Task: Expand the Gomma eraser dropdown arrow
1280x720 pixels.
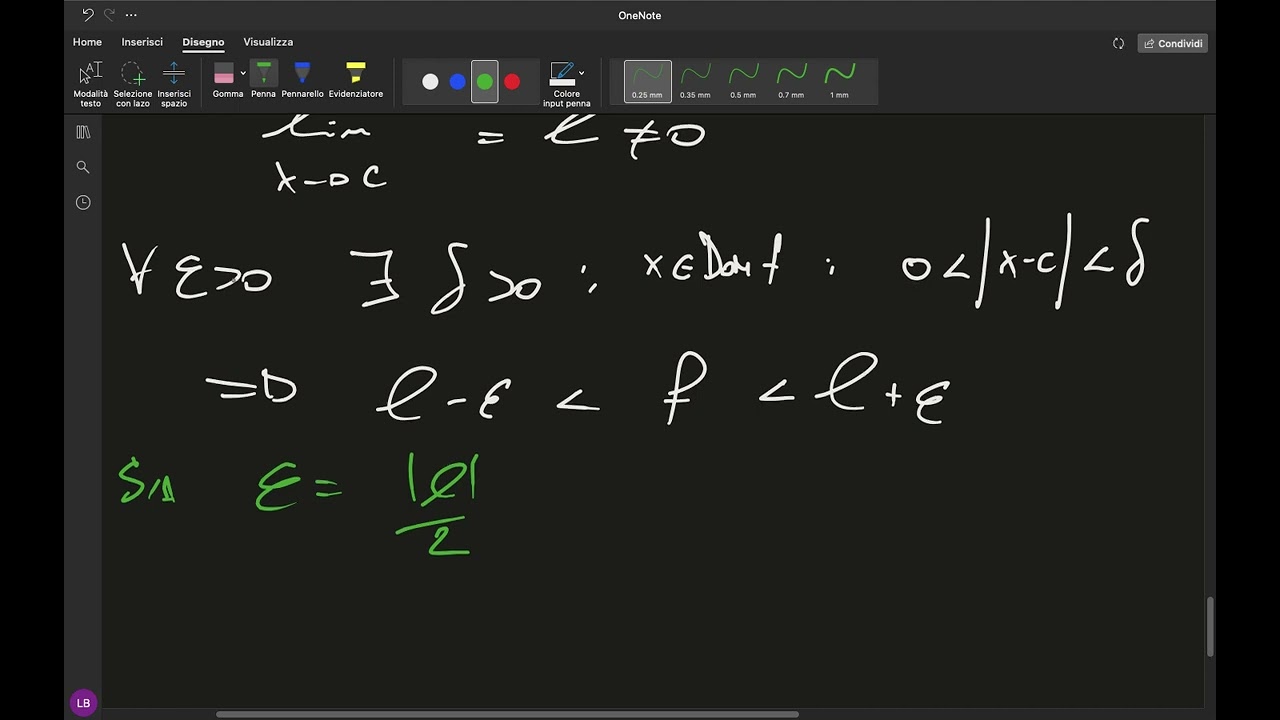Action: tap(243, 73)
